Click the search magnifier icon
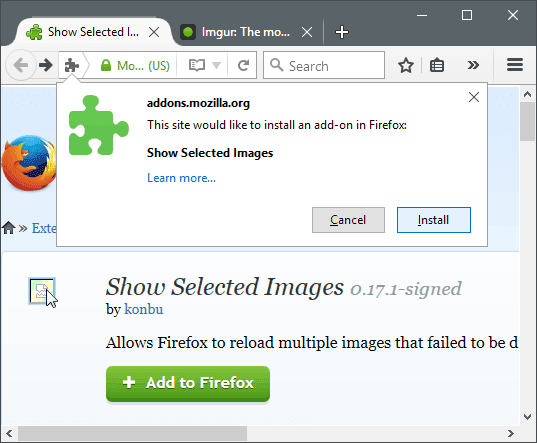The width and height of the screenshot is (537, 443). click(x=276, y=65)
